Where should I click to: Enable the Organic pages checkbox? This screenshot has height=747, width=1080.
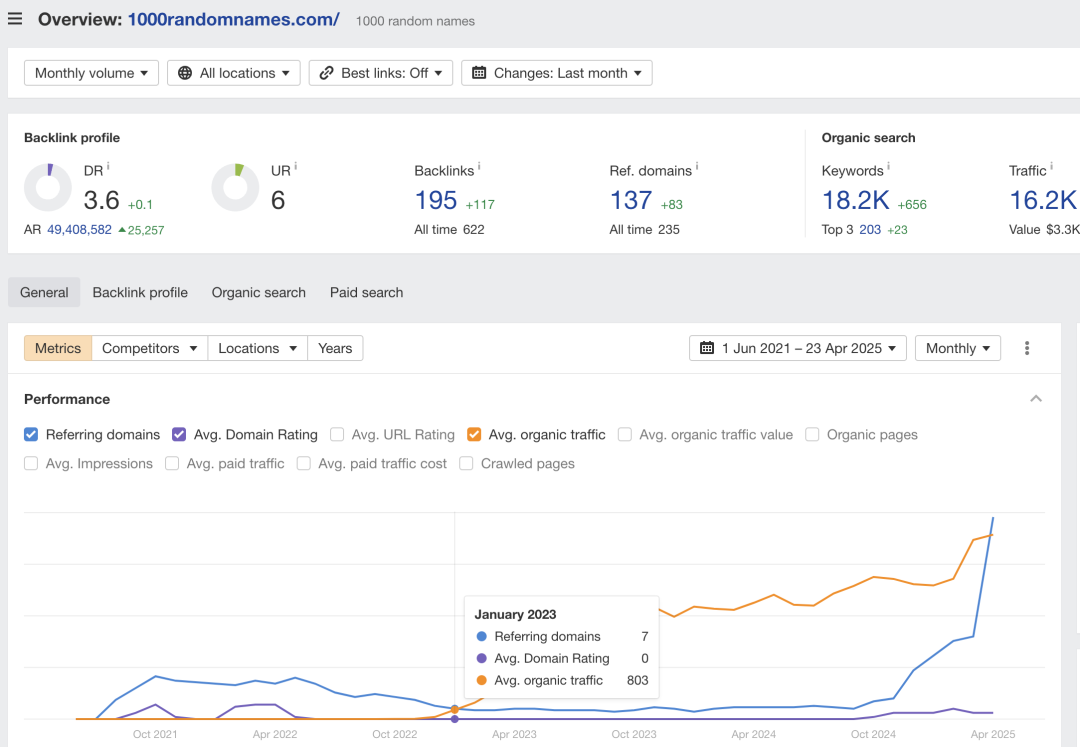[x=812, y=434]
